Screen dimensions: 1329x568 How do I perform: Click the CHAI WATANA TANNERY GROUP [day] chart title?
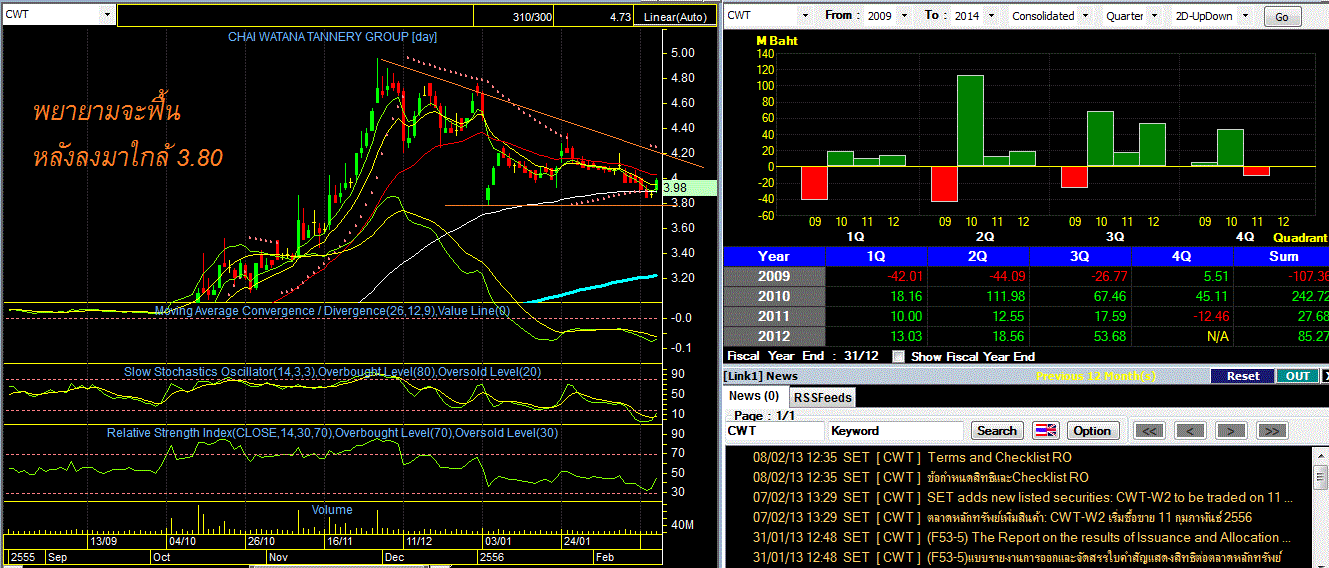click(x=332, y=37)
